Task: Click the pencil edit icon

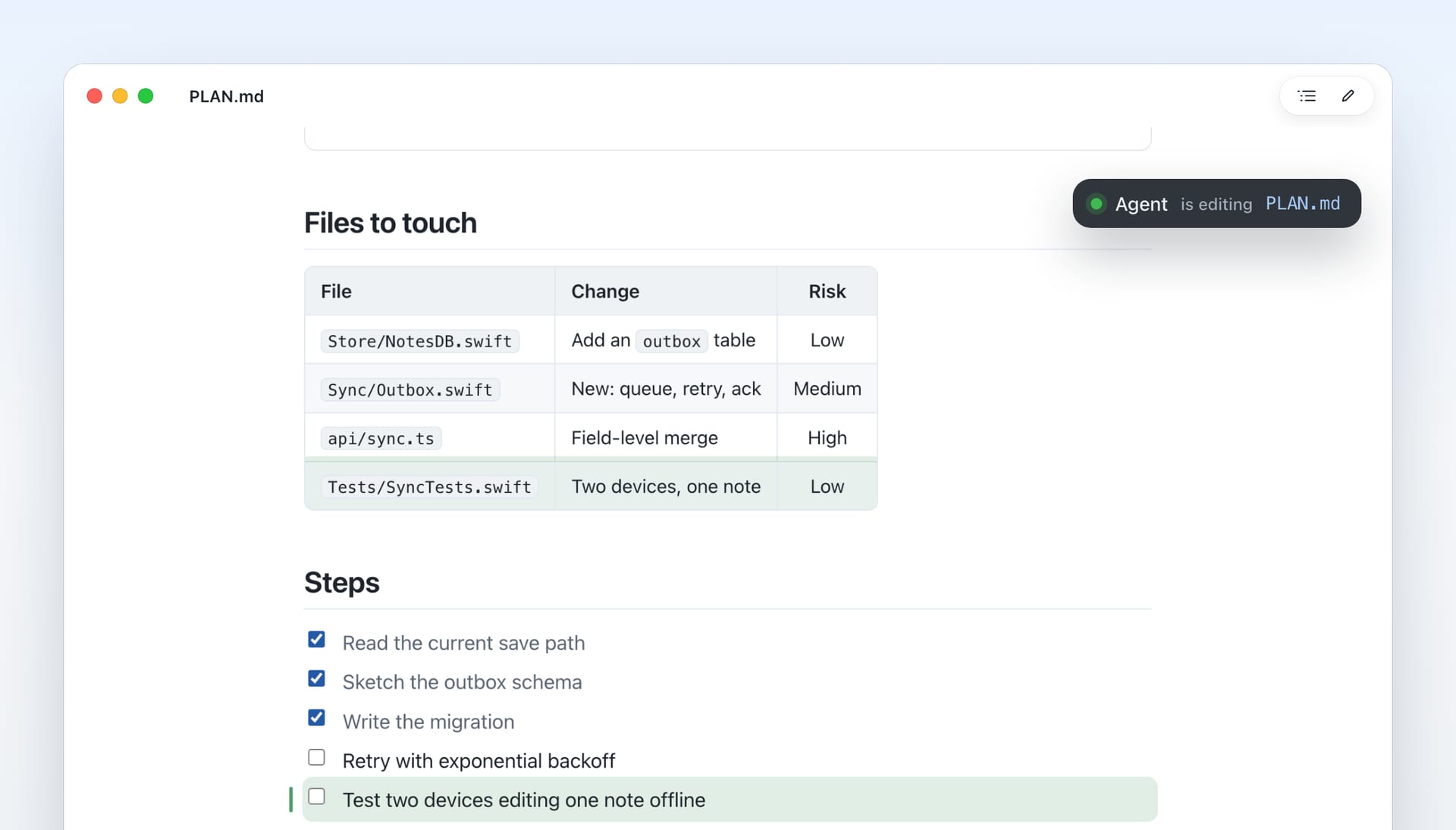Action: pyautogui.click(x=1348, y=96)
